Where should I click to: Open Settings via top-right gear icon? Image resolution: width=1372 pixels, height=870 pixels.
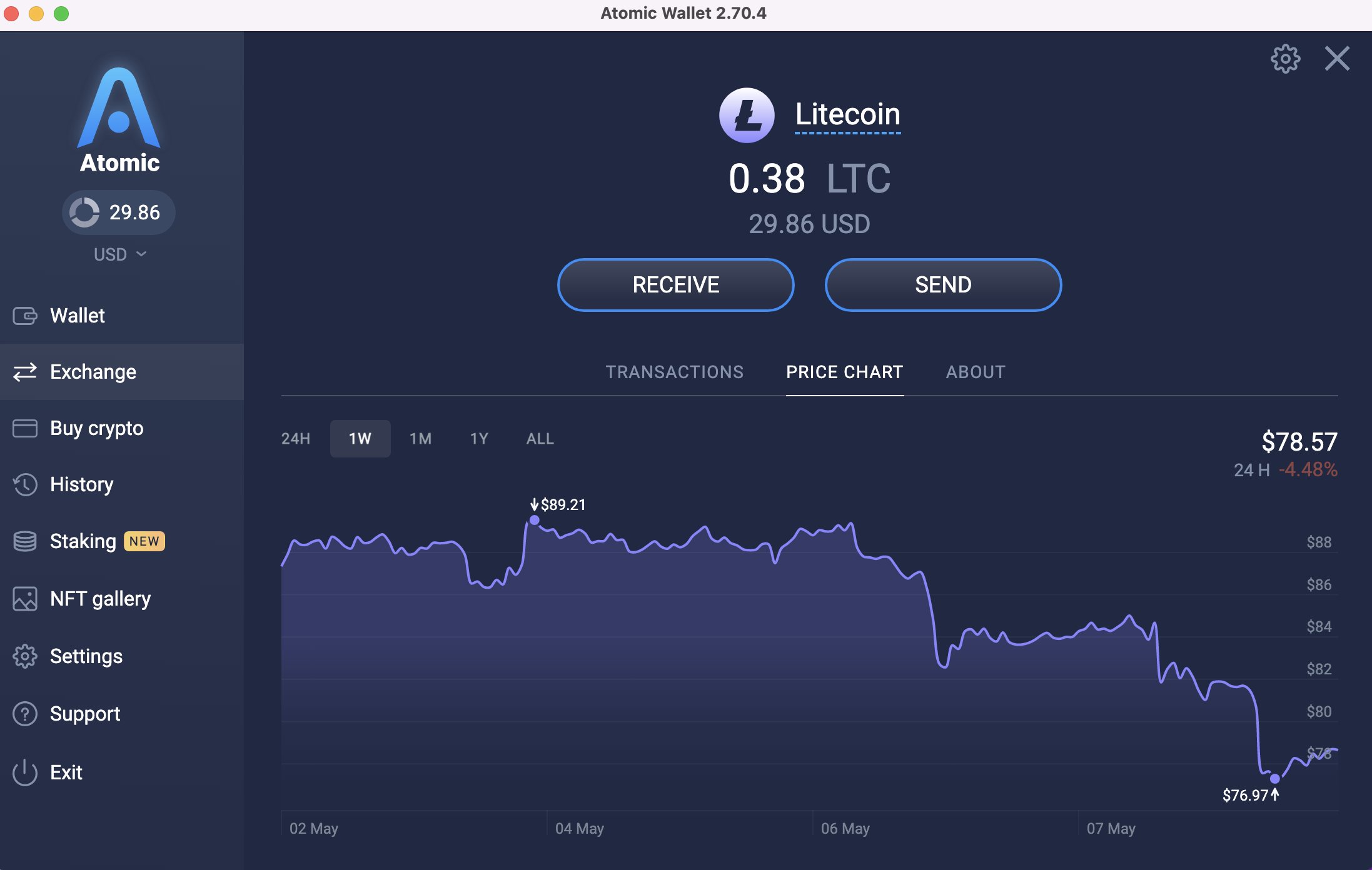pos(1286,58)
